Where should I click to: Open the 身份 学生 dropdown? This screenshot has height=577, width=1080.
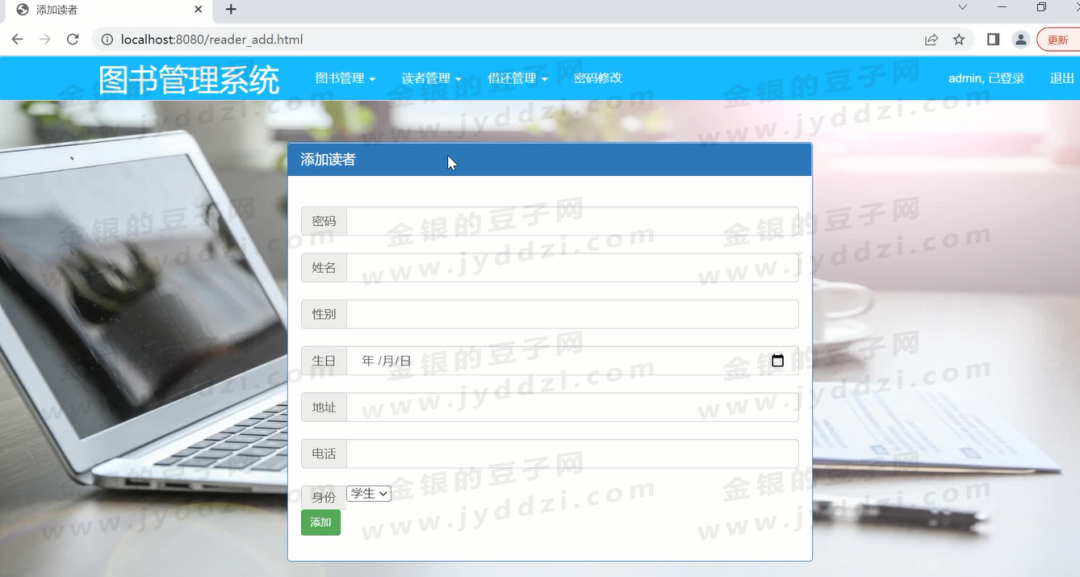point(368,494)
